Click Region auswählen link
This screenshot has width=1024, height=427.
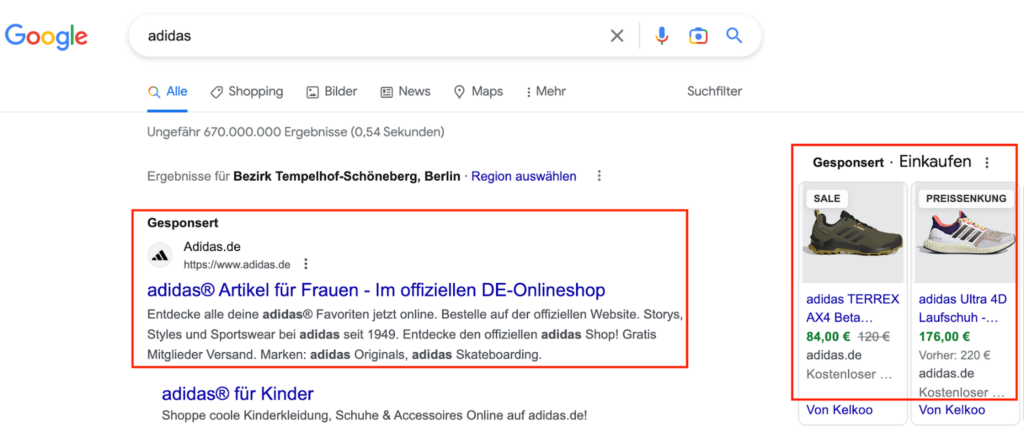[x=524, y=176]
